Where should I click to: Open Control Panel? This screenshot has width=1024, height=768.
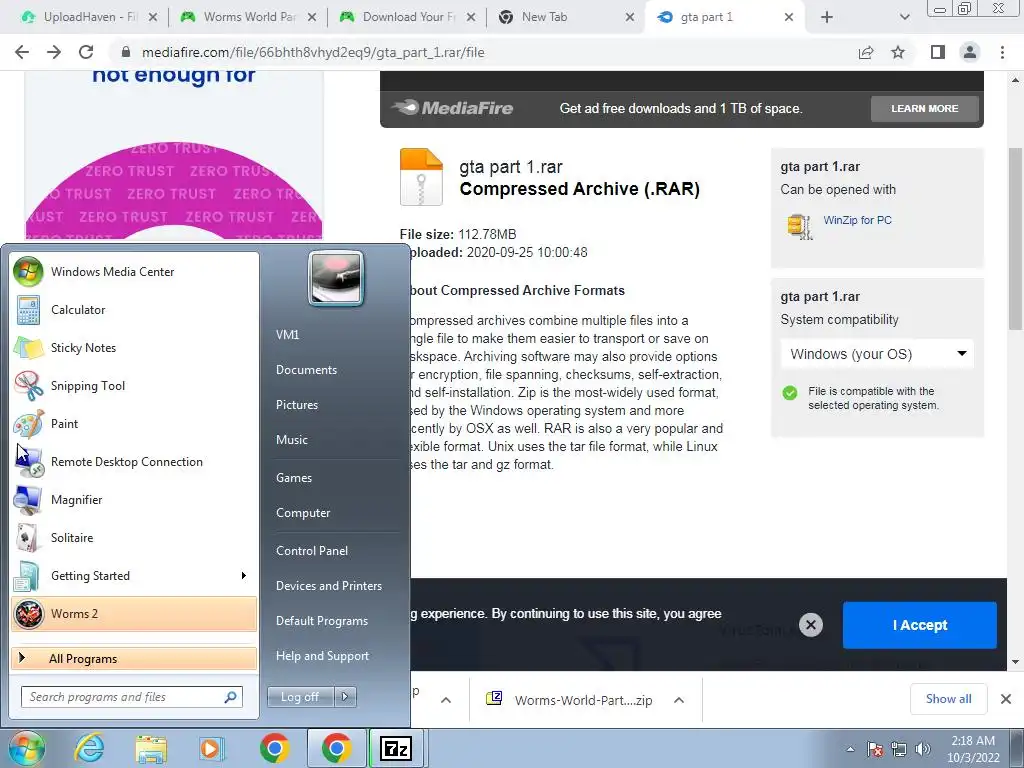pos(312,551)
